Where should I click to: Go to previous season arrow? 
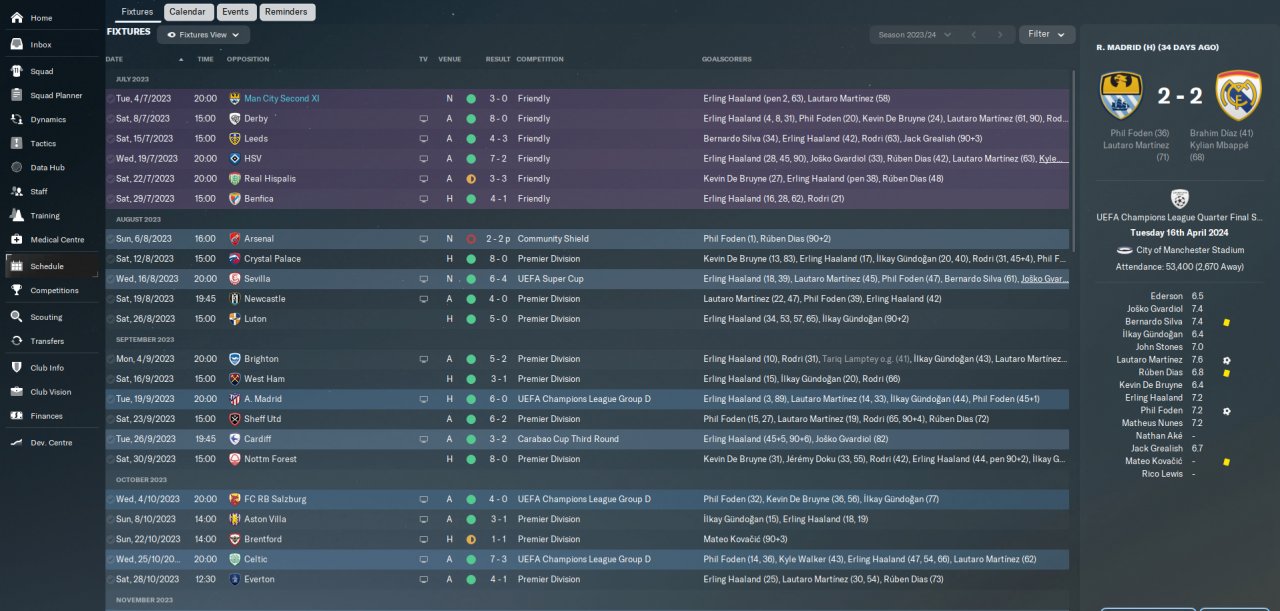point(973,35)
